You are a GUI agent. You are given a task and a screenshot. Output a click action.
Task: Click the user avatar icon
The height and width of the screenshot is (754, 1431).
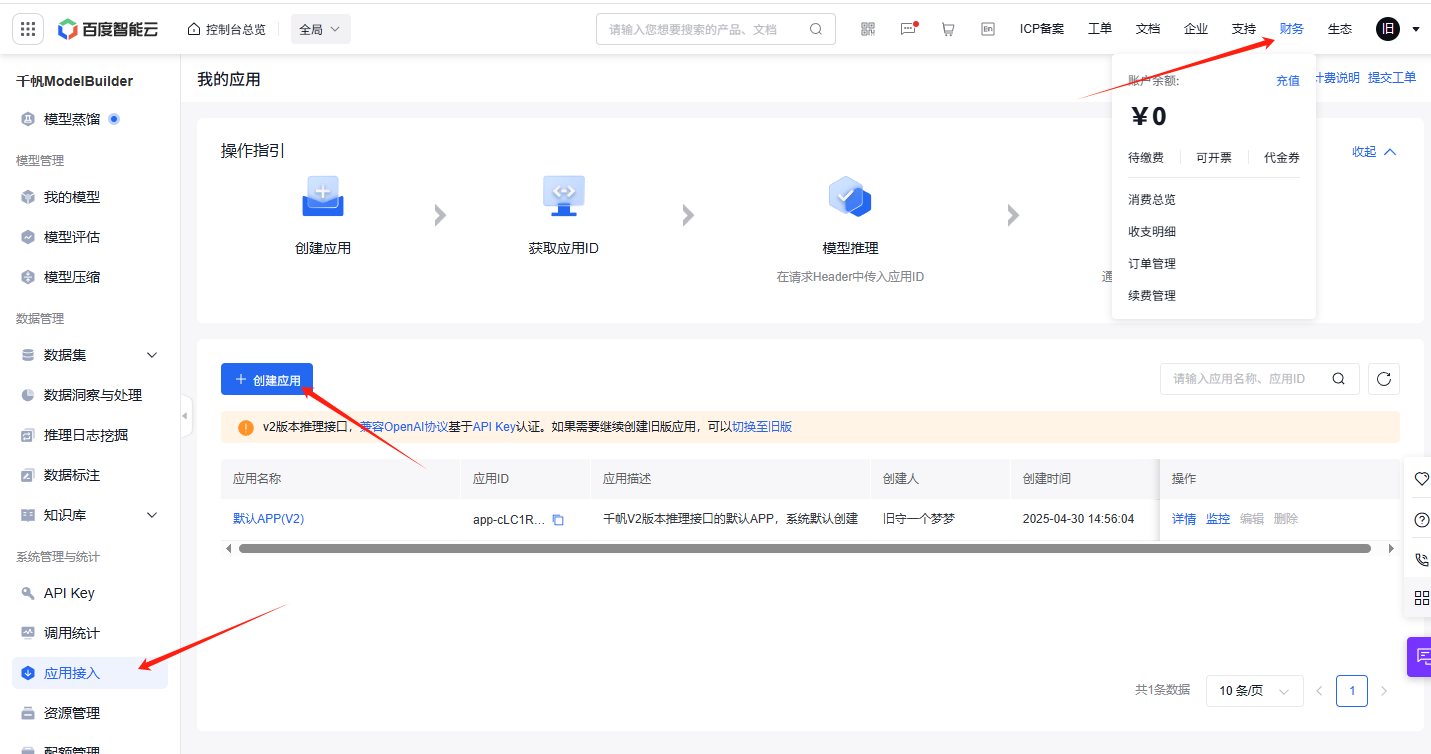pos(1388,29)
